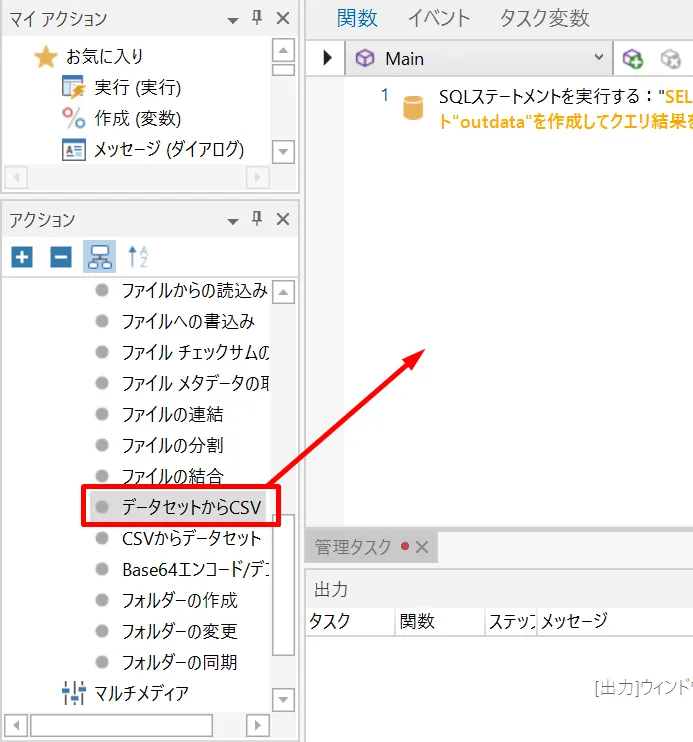Click the 作成 (変数) favorite action

pyautogui.click(x=137, y=119)
